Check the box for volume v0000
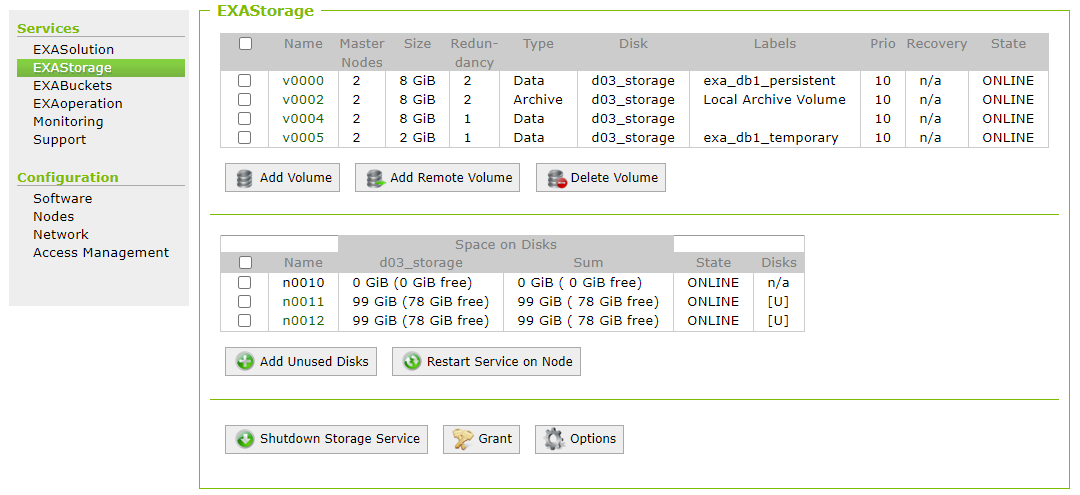1080x495 pixels. click(245, 81)
